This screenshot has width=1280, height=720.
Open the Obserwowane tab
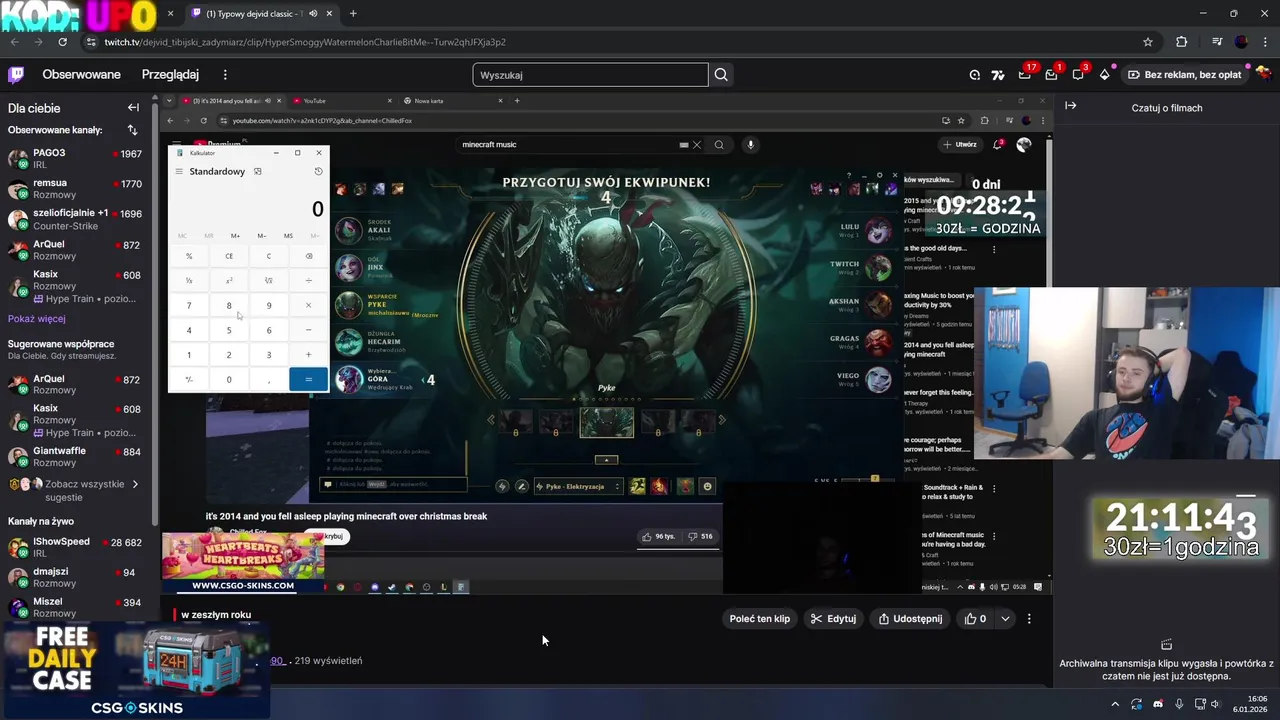coord(81,75)
